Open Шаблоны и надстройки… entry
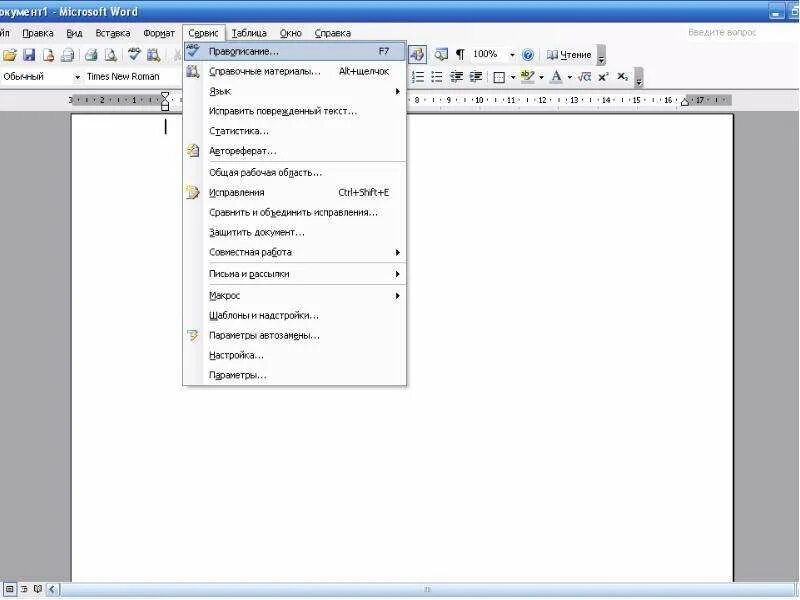 295,316
